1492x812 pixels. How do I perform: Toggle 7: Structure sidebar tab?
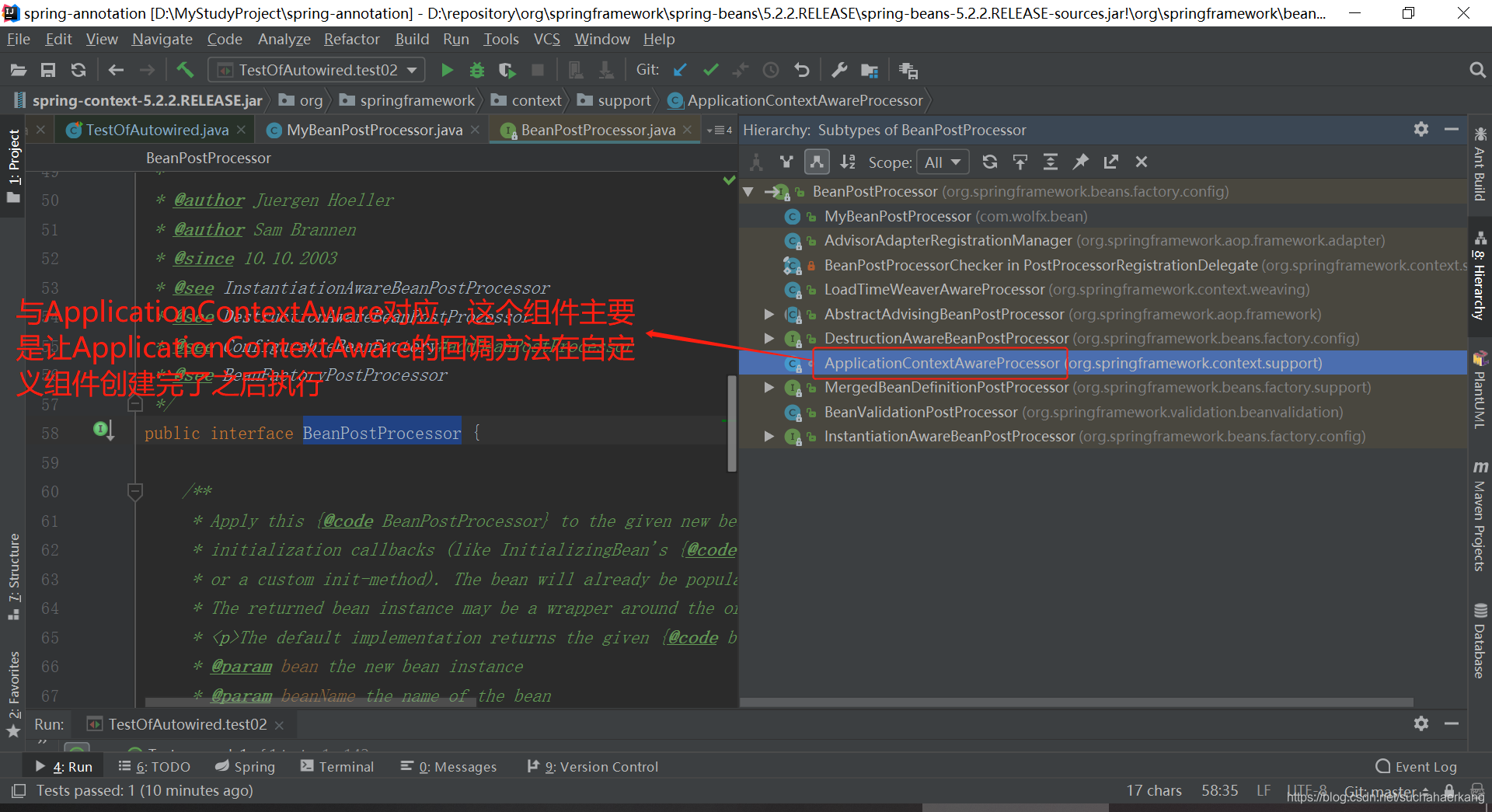pos(13,577)
